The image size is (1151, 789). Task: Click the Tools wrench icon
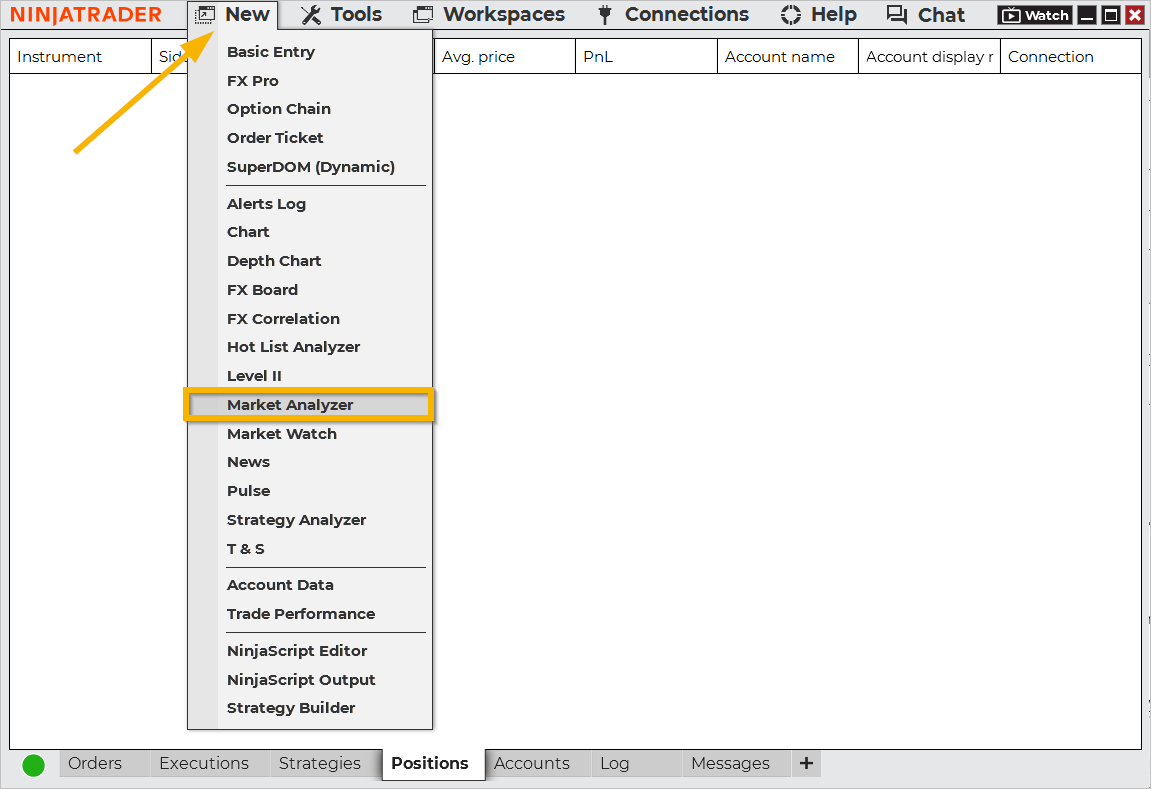[311, 15]
